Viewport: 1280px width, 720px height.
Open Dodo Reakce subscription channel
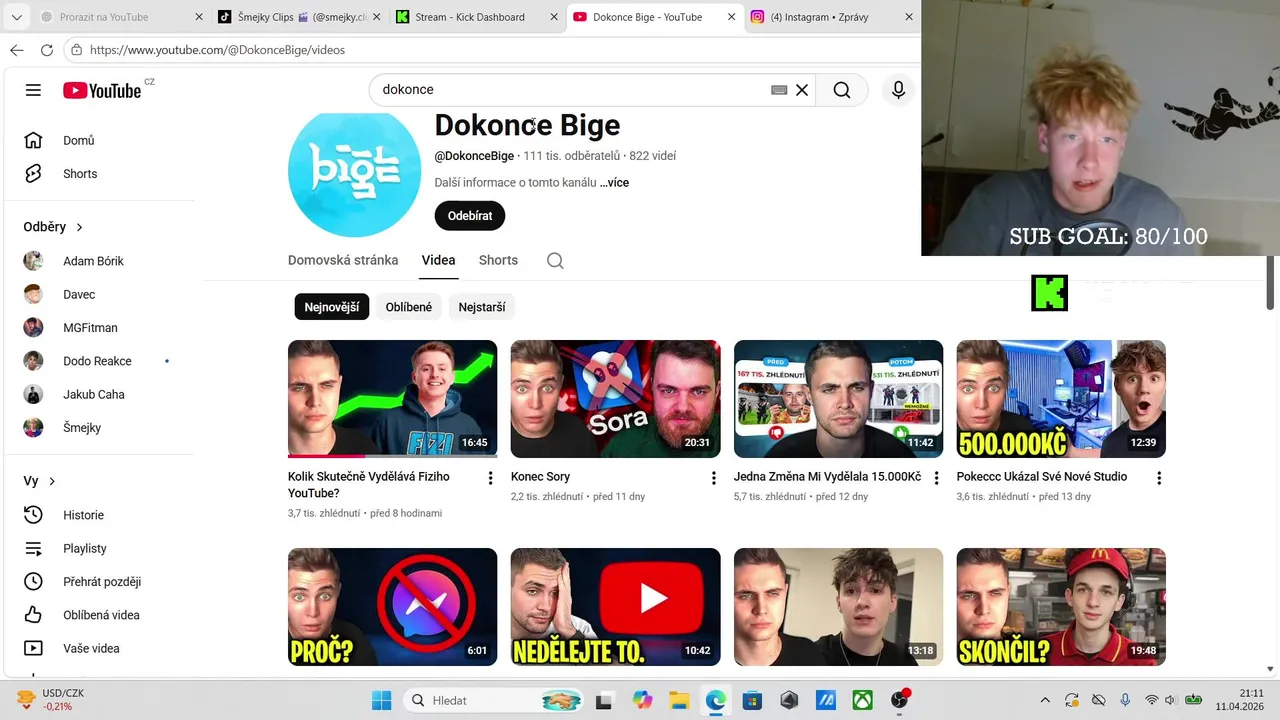click(97, 361)
